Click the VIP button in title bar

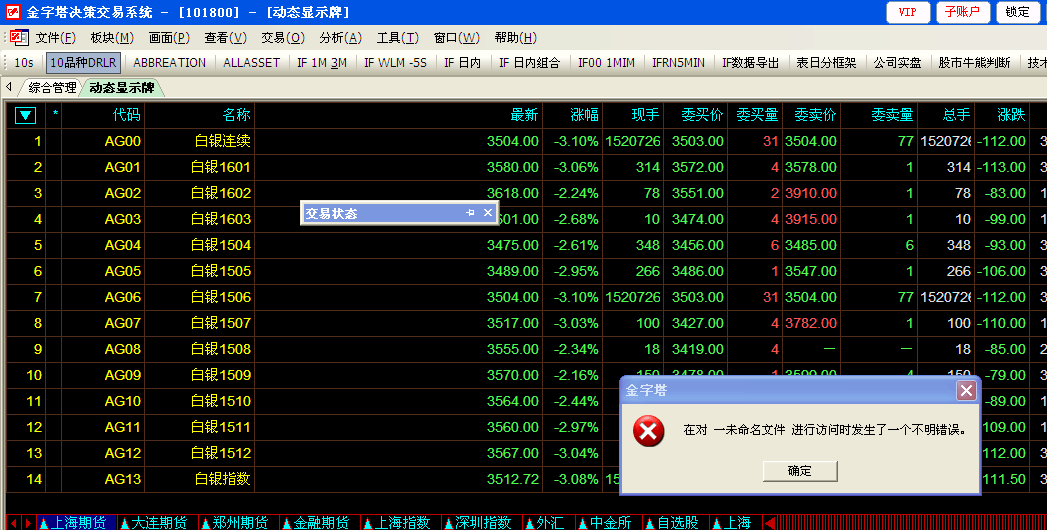point(907,12)
